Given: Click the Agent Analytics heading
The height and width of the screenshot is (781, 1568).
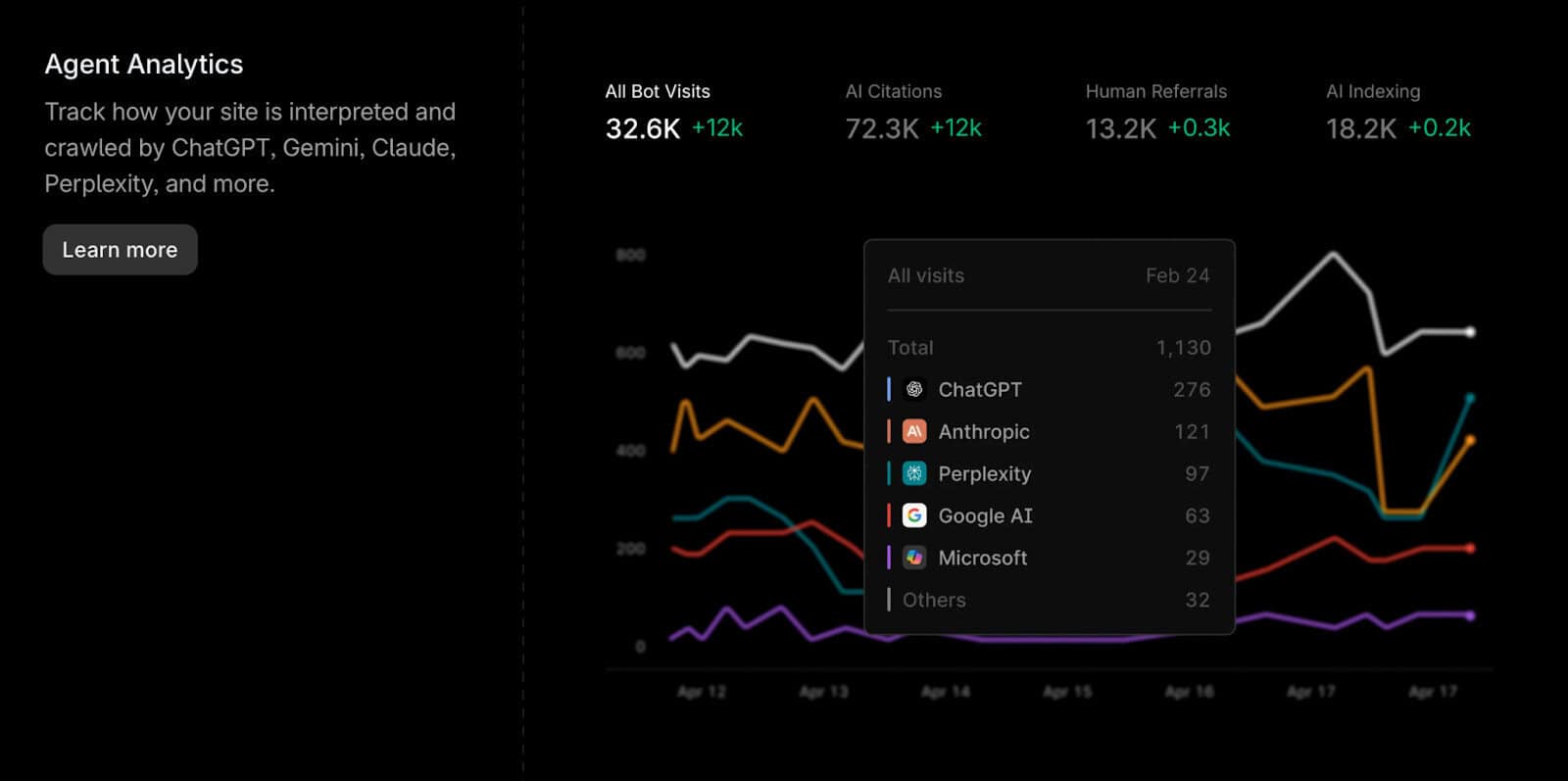Looking at the screenshot, I should pos(144,65).
